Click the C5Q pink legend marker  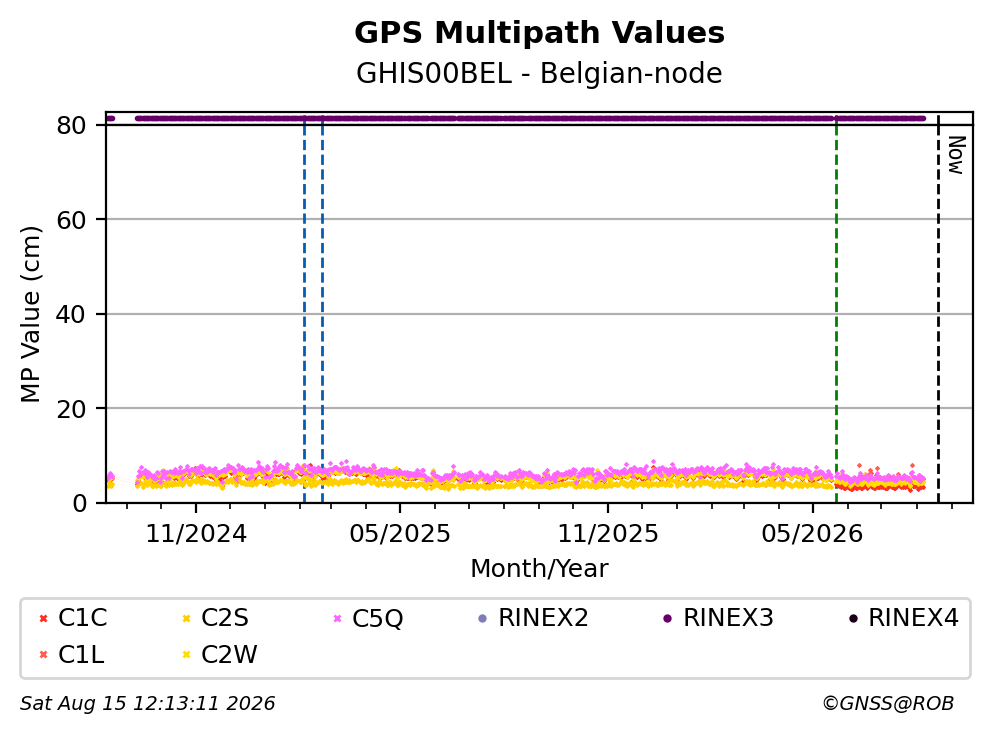pos(337,618)
